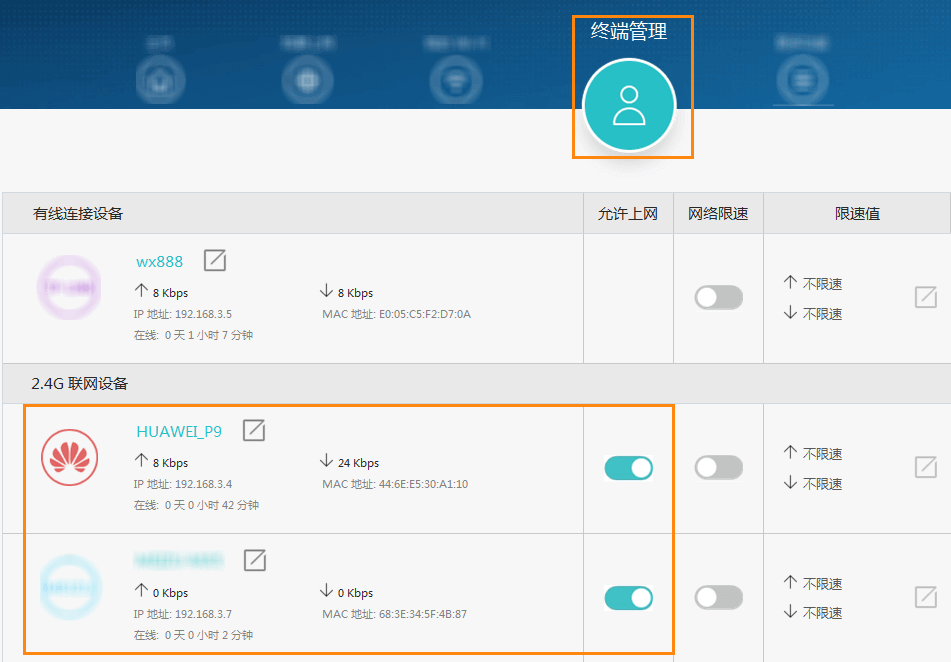Screen dimensions: 951x662
Task: Open the home icon in the top navigation
Action: coord(160,79)
